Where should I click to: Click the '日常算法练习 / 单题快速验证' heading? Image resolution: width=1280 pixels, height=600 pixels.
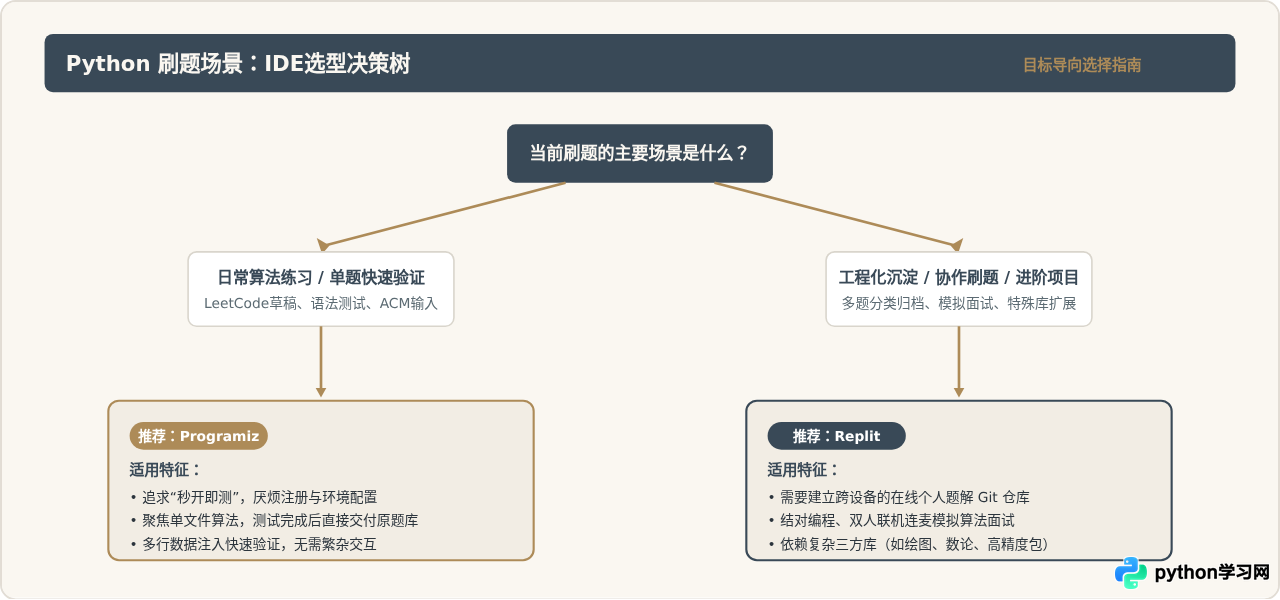[321, 278]
